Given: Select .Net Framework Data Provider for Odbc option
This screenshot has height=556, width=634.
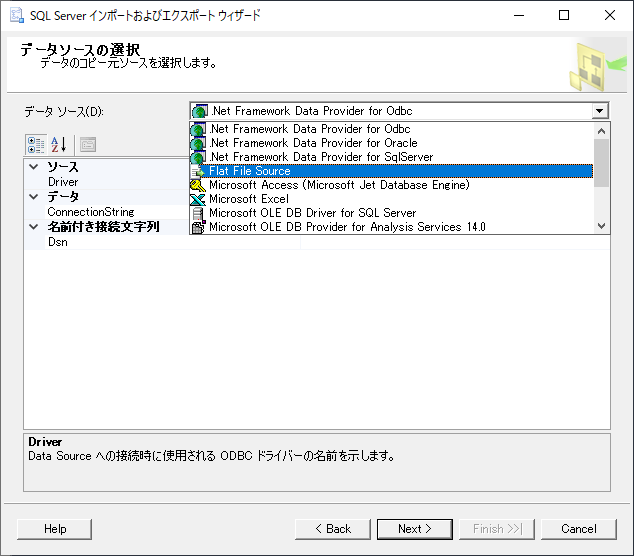Looking at the screenshot, I should click(309, 129).
